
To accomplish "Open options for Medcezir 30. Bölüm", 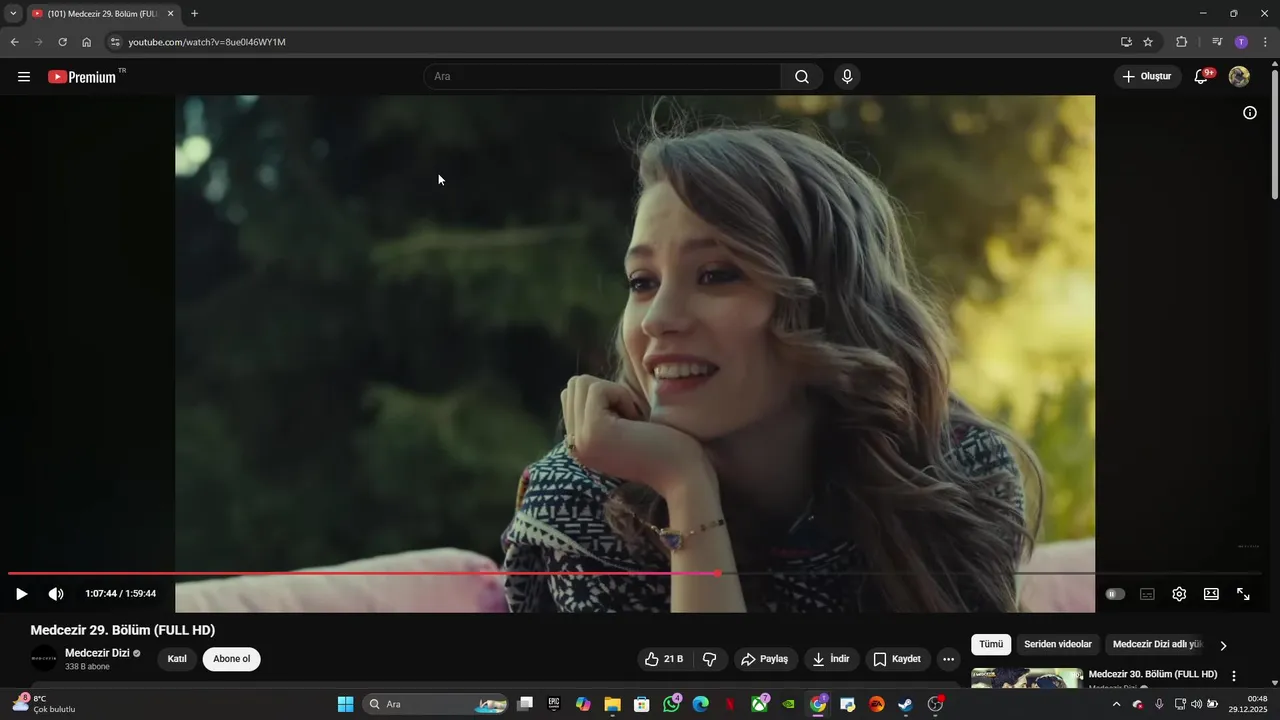I will 1234,676.
